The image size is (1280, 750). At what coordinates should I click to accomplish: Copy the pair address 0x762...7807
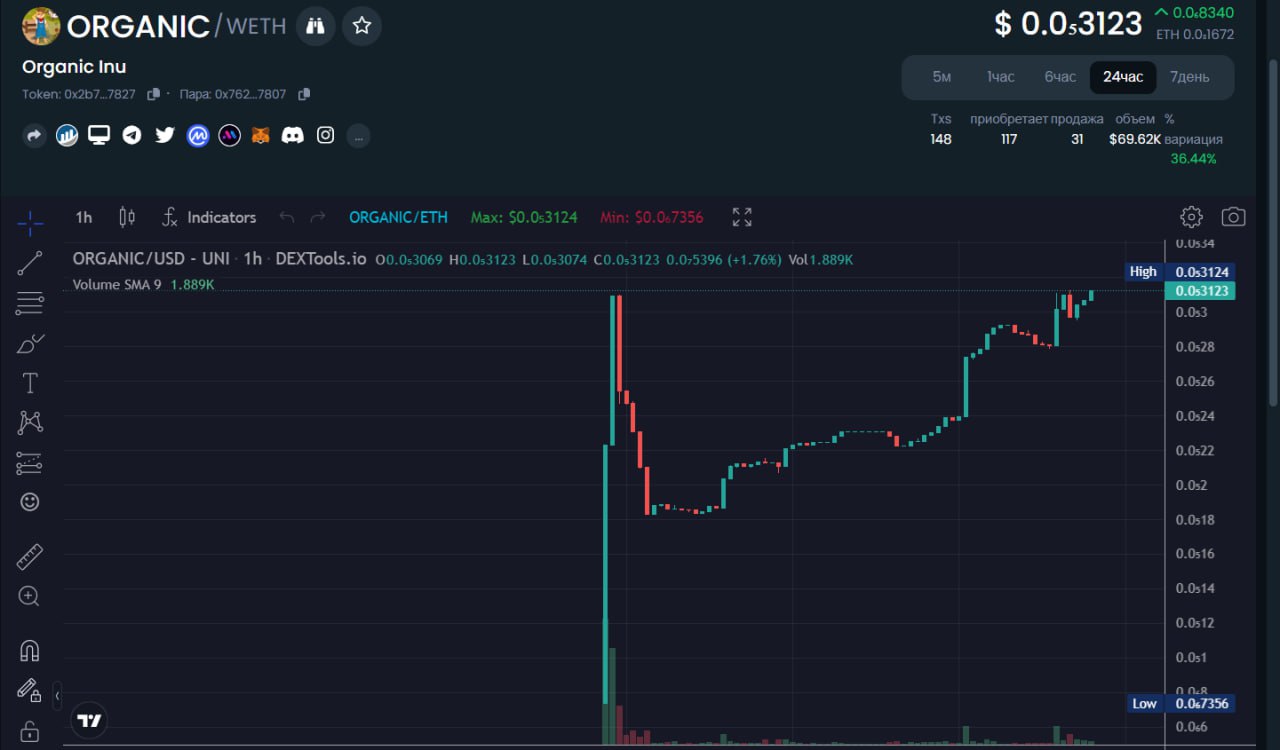304,94
